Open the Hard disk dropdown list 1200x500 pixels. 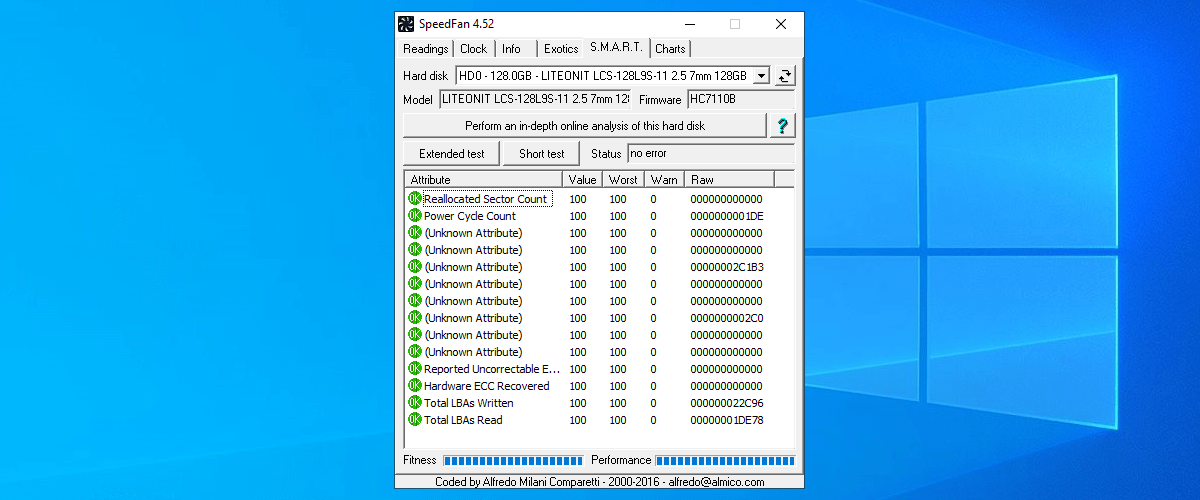click(761, 76)
